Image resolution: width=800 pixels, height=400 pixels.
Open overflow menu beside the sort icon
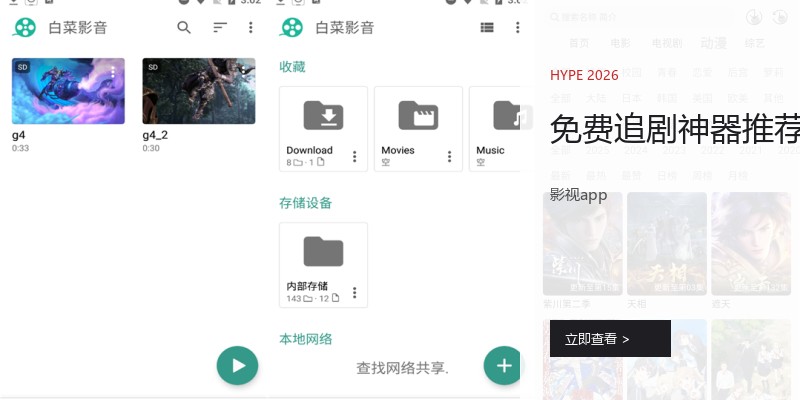251,28
